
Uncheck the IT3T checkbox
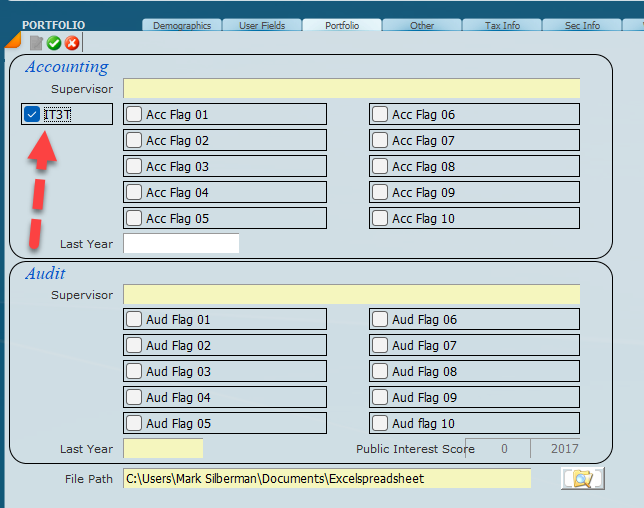32,115
